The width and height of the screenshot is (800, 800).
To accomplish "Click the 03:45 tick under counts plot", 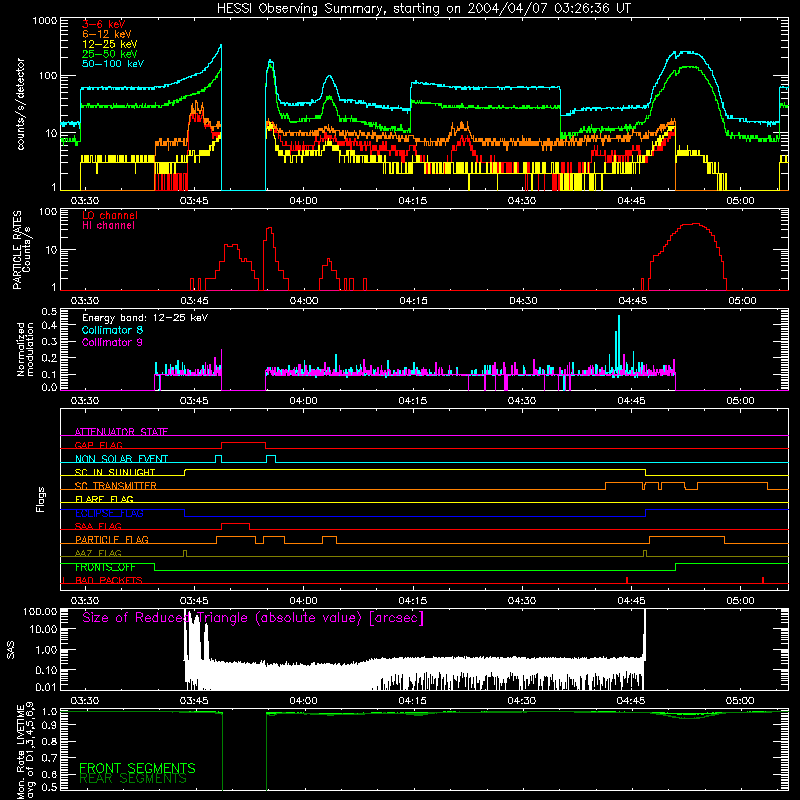I will [194, 201].
